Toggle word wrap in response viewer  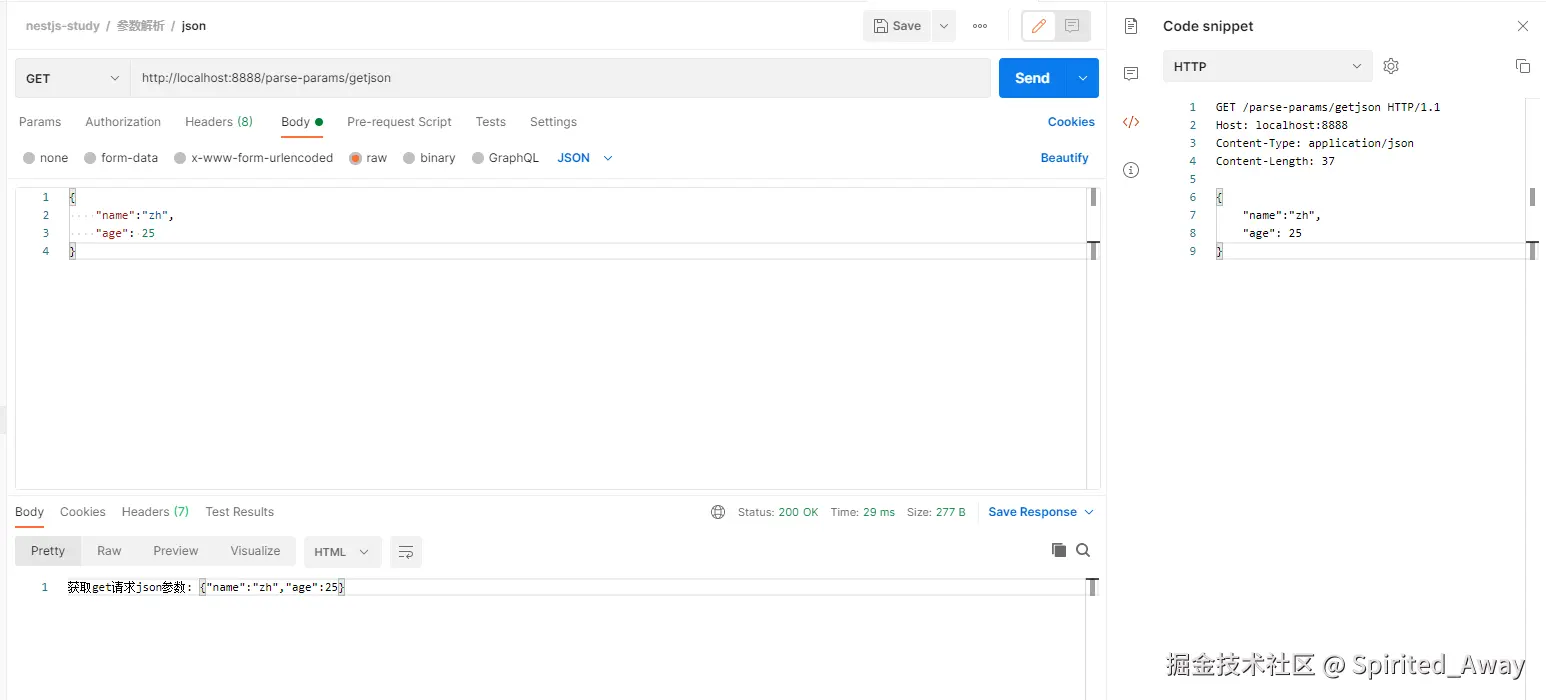(406, 552)
